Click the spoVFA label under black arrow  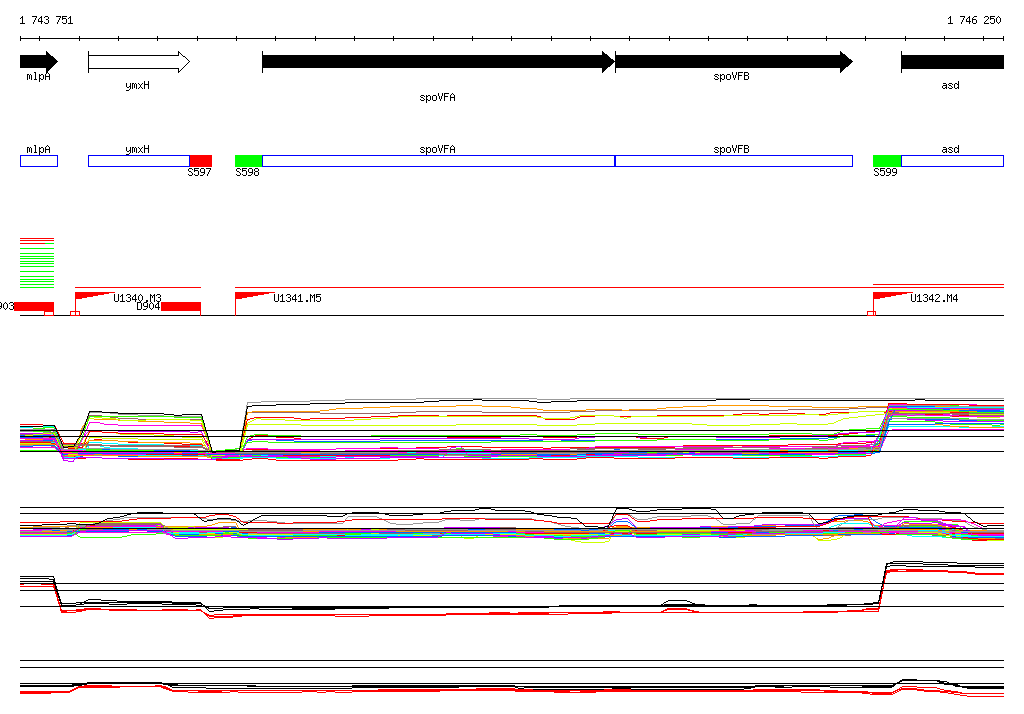438,97
